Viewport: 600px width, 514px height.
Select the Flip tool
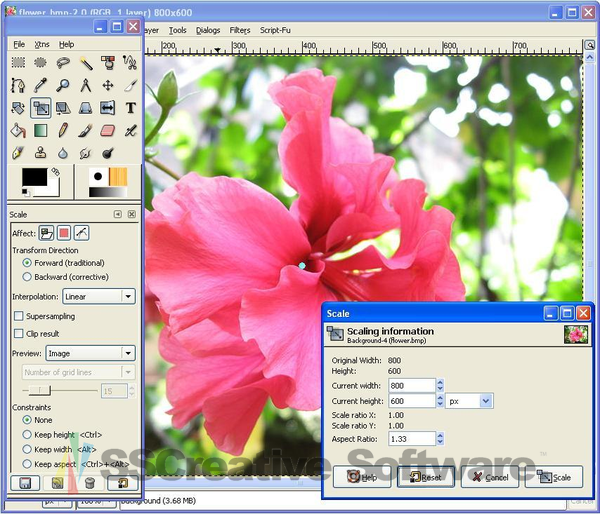(108, 108)
